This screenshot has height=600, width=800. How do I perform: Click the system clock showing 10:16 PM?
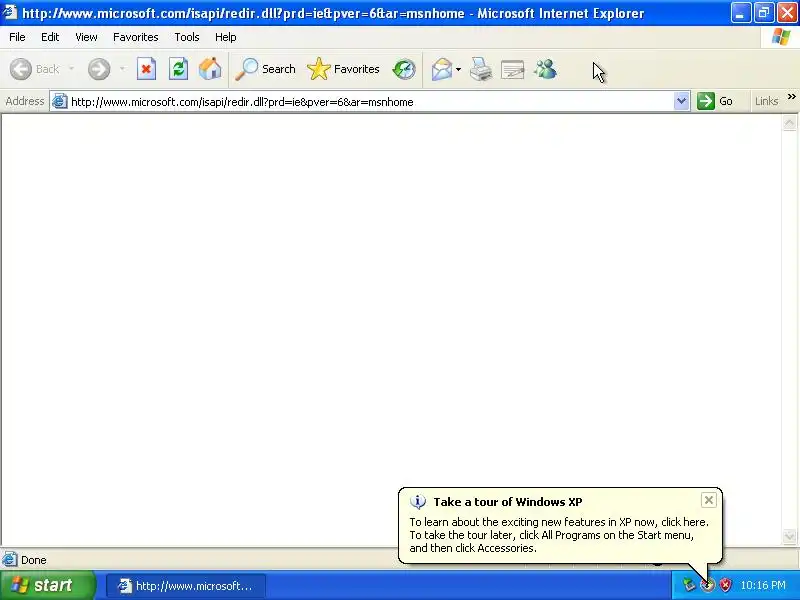tap(763, 585)
